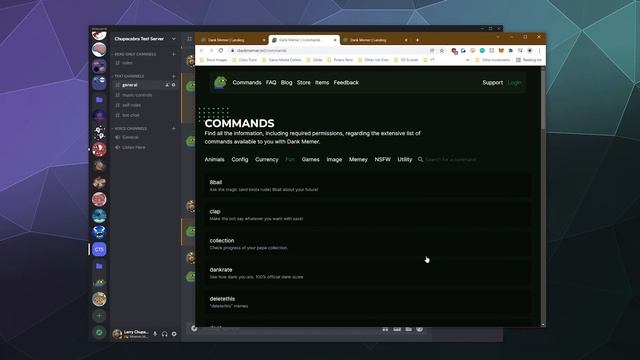Select the Animals command category

(214, 160)
